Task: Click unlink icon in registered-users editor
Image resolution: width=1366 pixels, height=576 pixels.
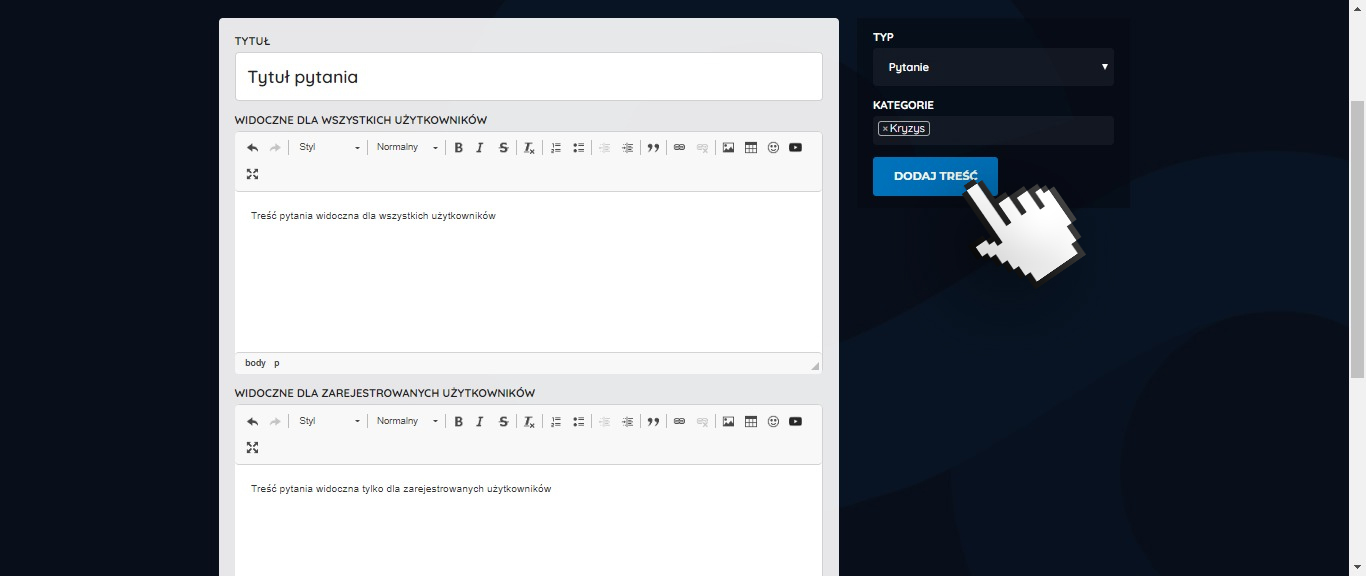Action: [702, 421]
